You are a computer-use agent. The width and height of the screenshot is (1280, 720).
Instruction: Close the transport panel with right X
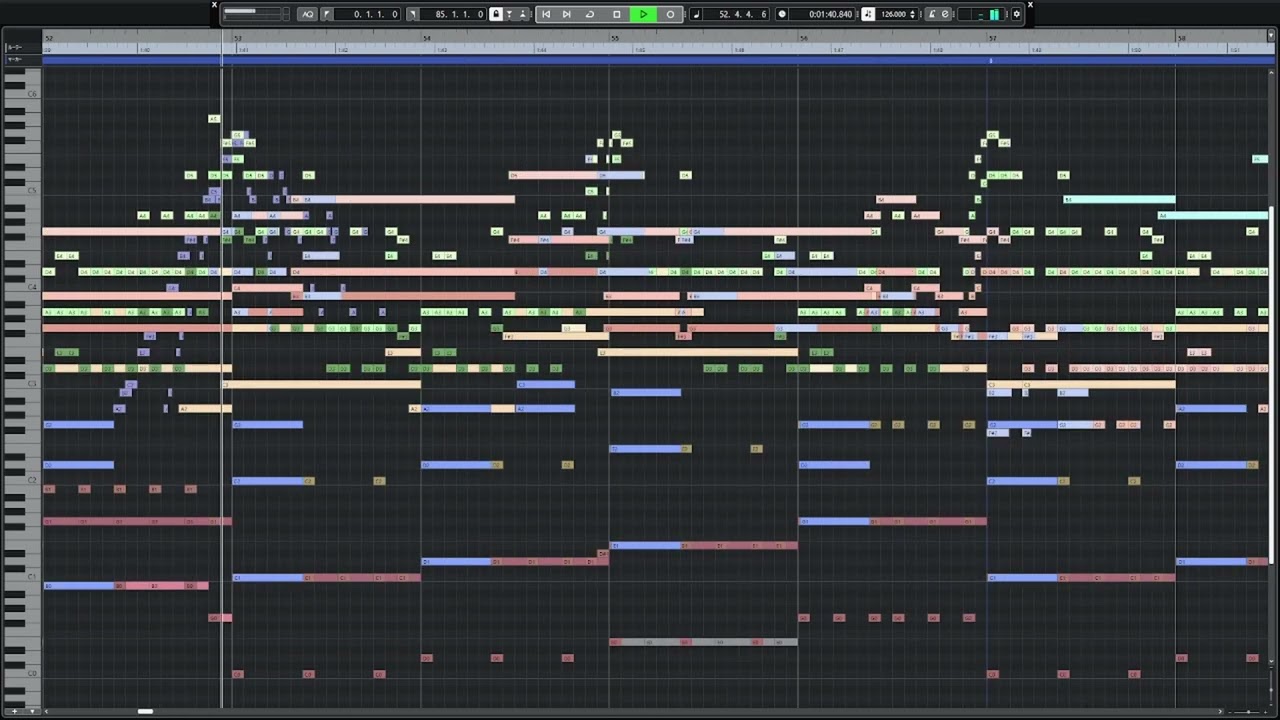1030,5
